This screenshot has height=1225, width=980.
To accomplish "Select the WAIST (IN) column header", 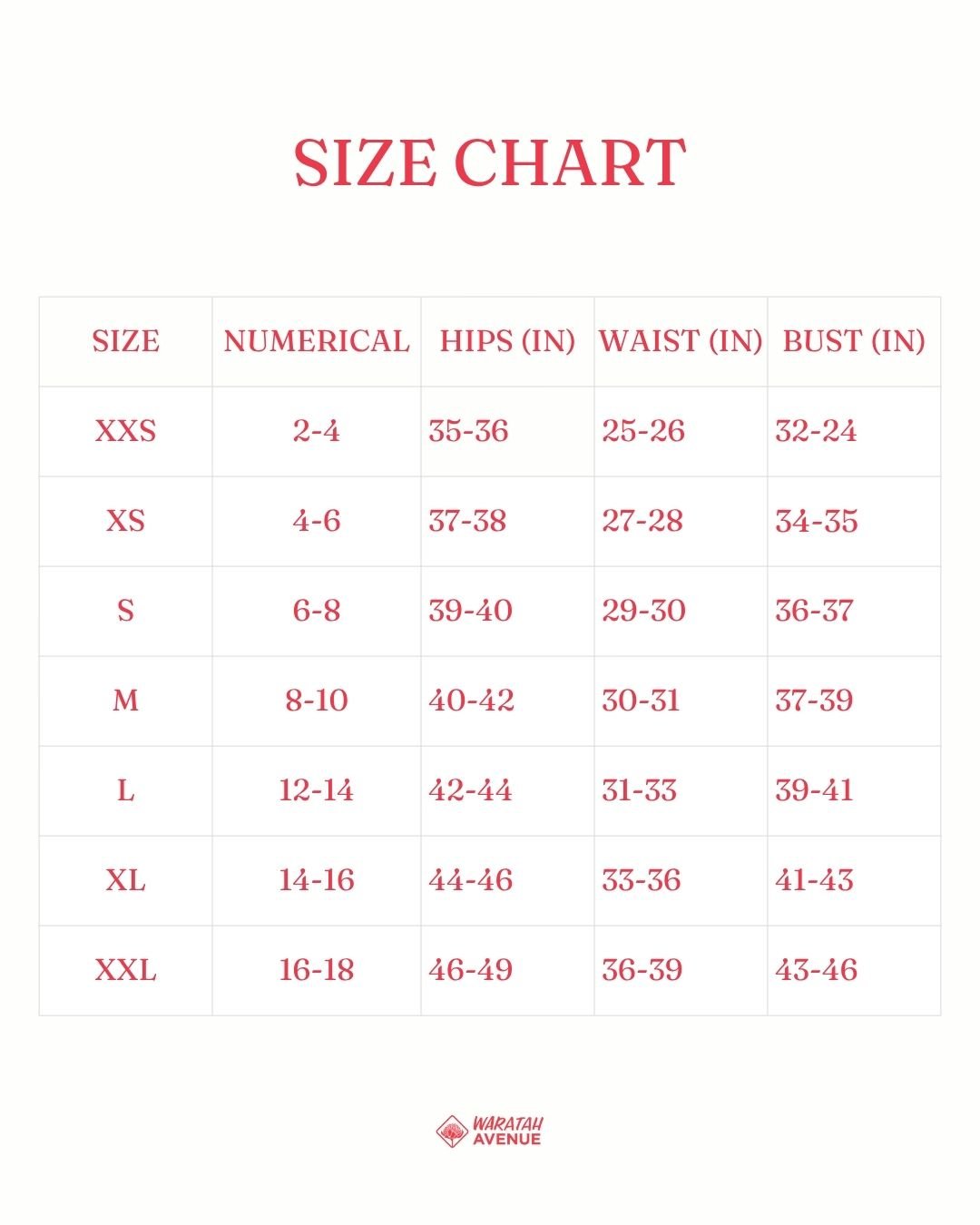I will click(x=681, y=341).
